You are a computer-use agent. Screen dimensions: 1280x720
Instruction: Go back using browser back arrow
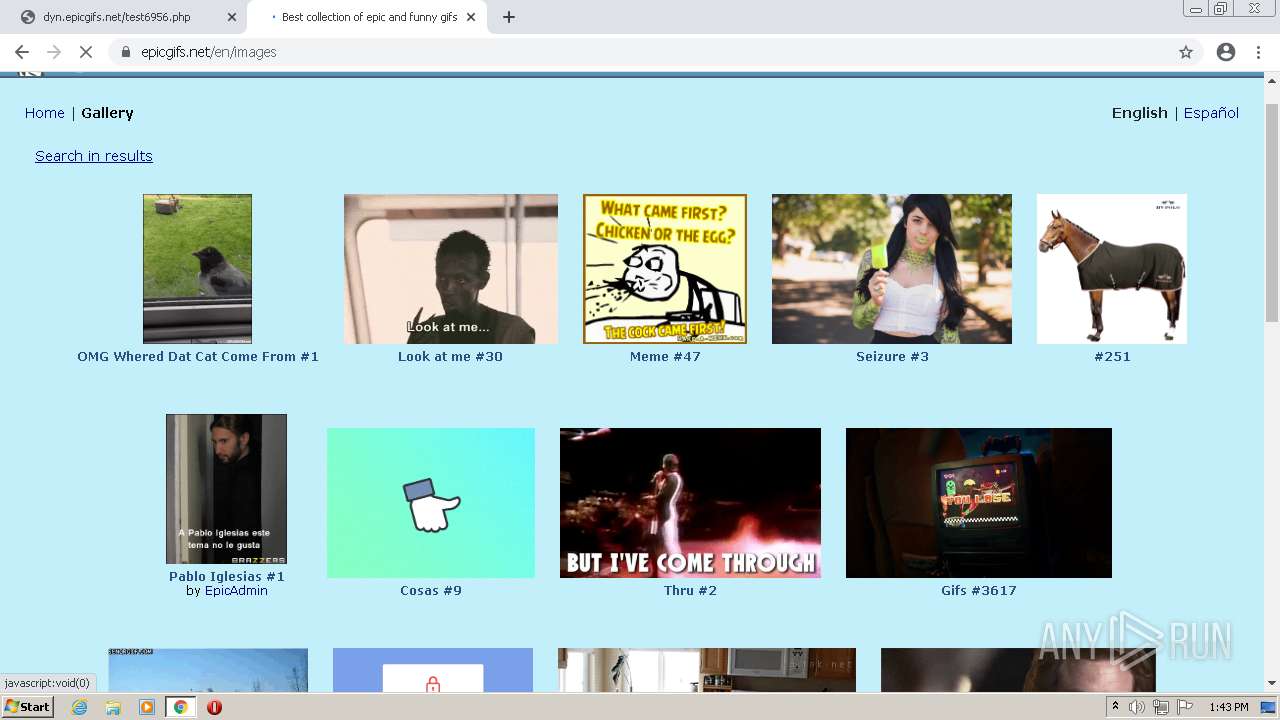click(22, 52)
